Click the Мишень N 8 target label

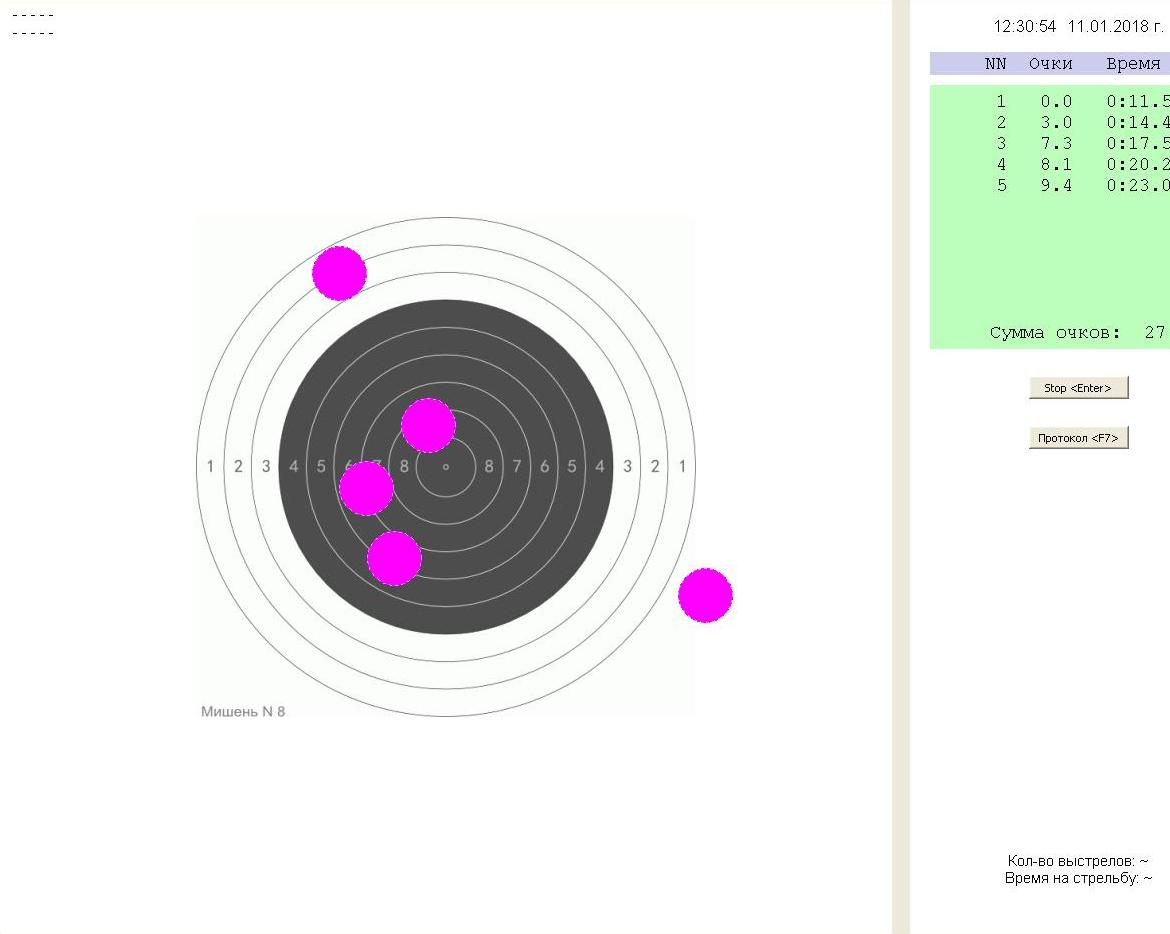tap(243, 712)
